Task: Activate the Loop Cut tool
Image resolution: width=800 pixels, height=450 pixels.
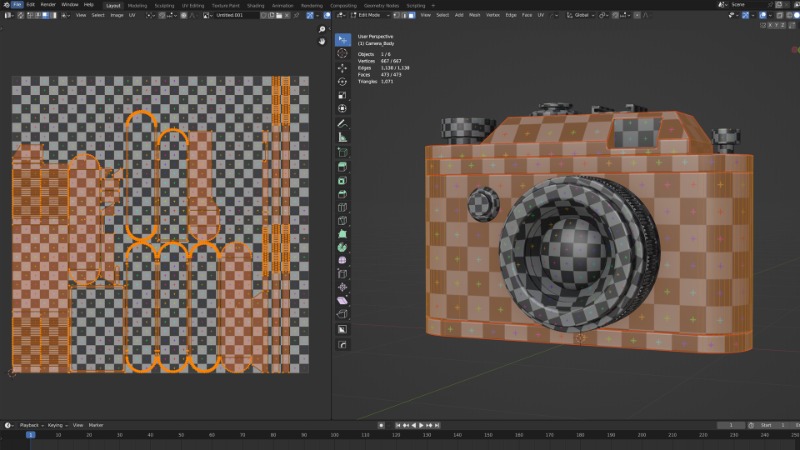Action: (342, 206)
